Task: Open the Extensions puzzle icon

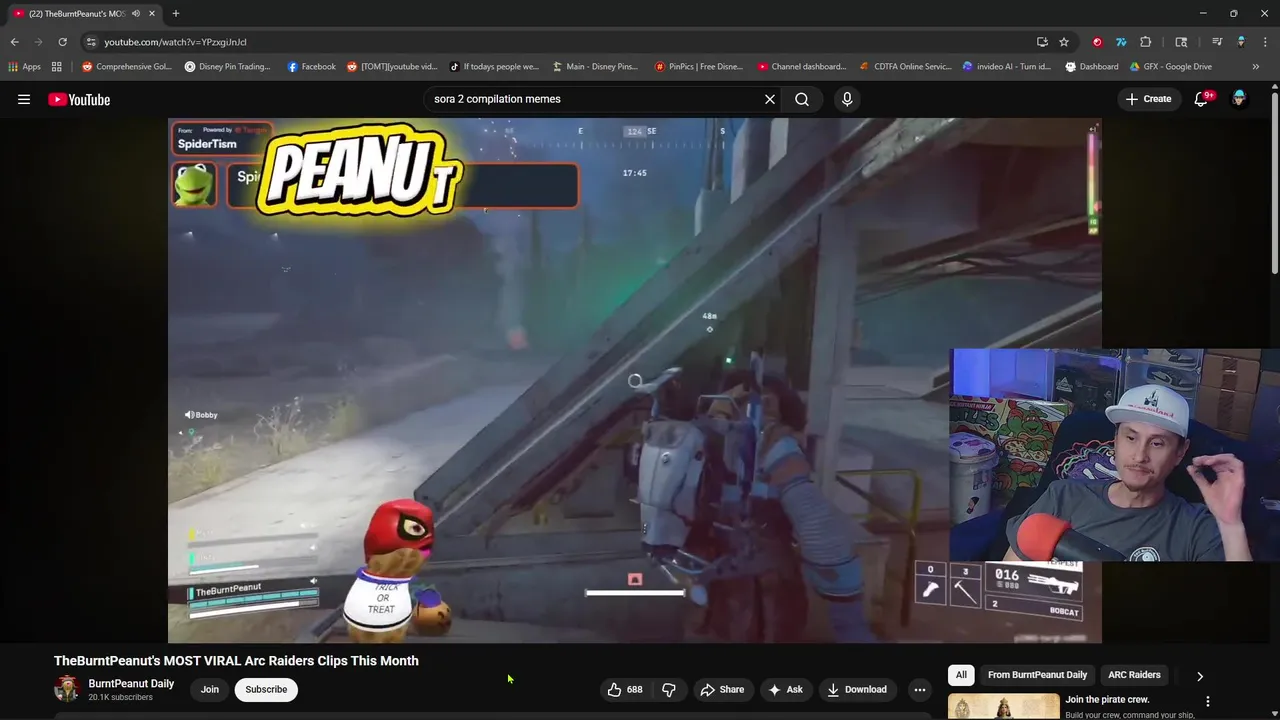Action: tap(1146, 42)
